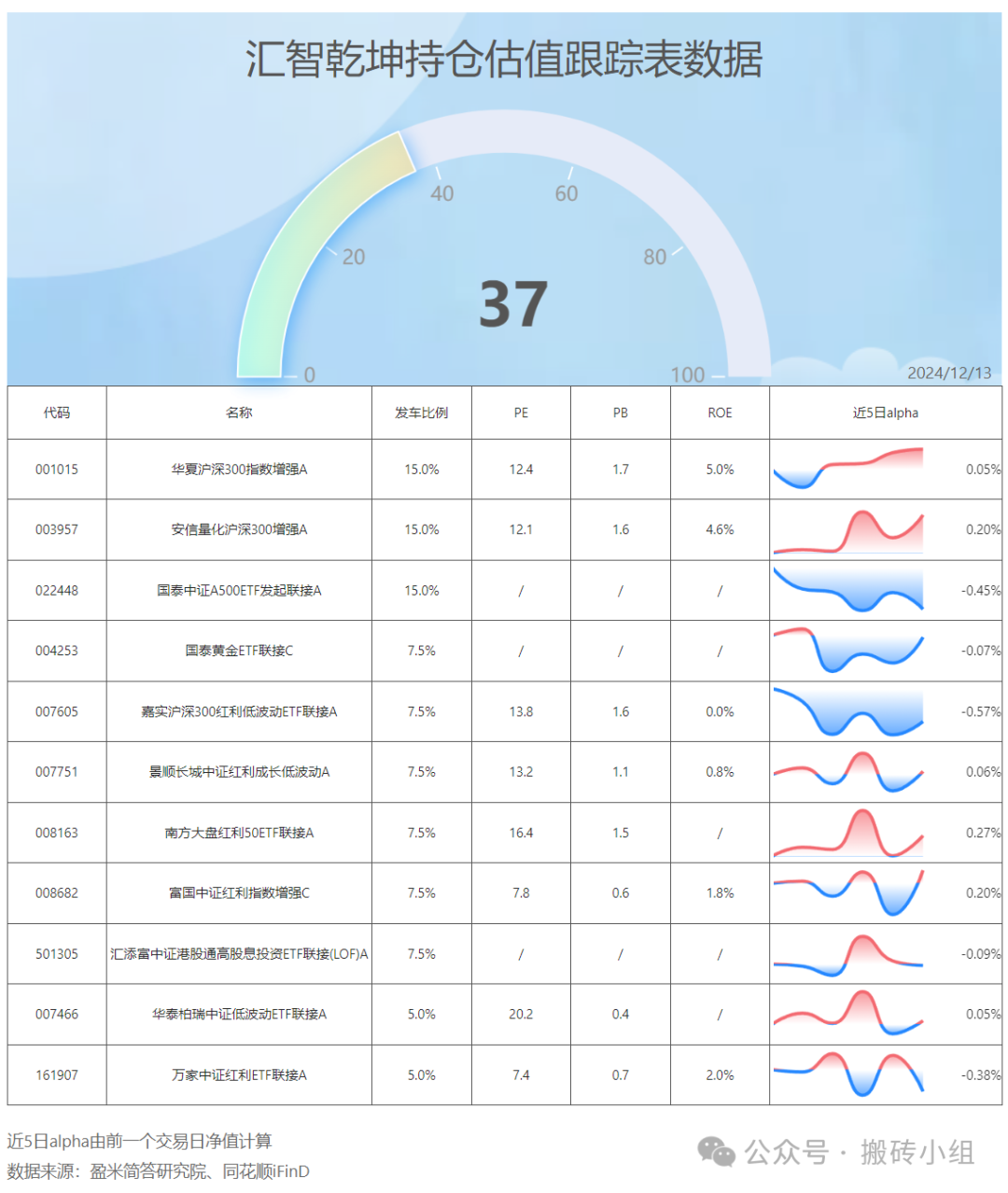
Task: Click the date 2024/12/13
Action: 949,372
